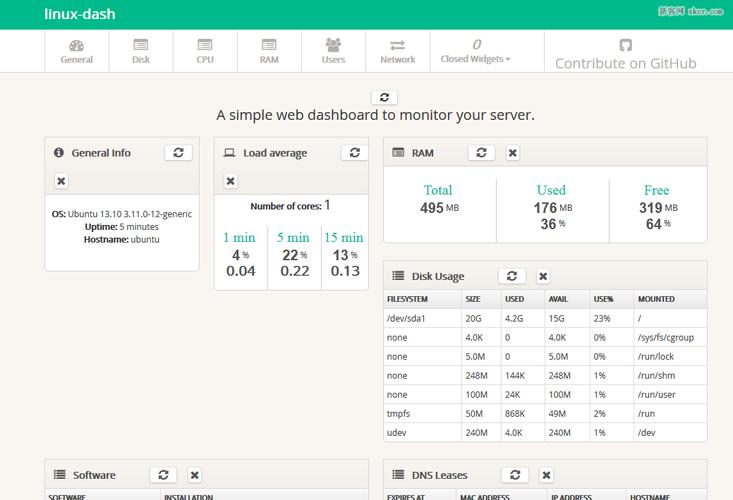Open the Network section in navigation
Image resolution: width=733 pixels, height=500 pixels.
(x=397, y=52)
